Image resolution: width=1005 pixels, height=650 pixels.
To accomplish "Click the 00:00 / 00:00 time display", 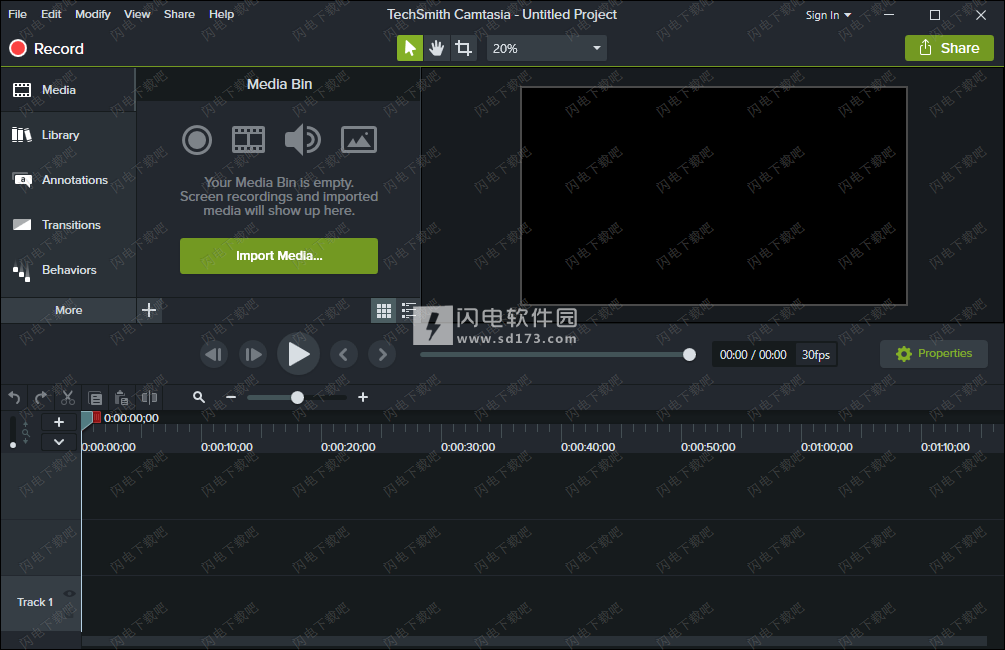I will coord(753,354).
